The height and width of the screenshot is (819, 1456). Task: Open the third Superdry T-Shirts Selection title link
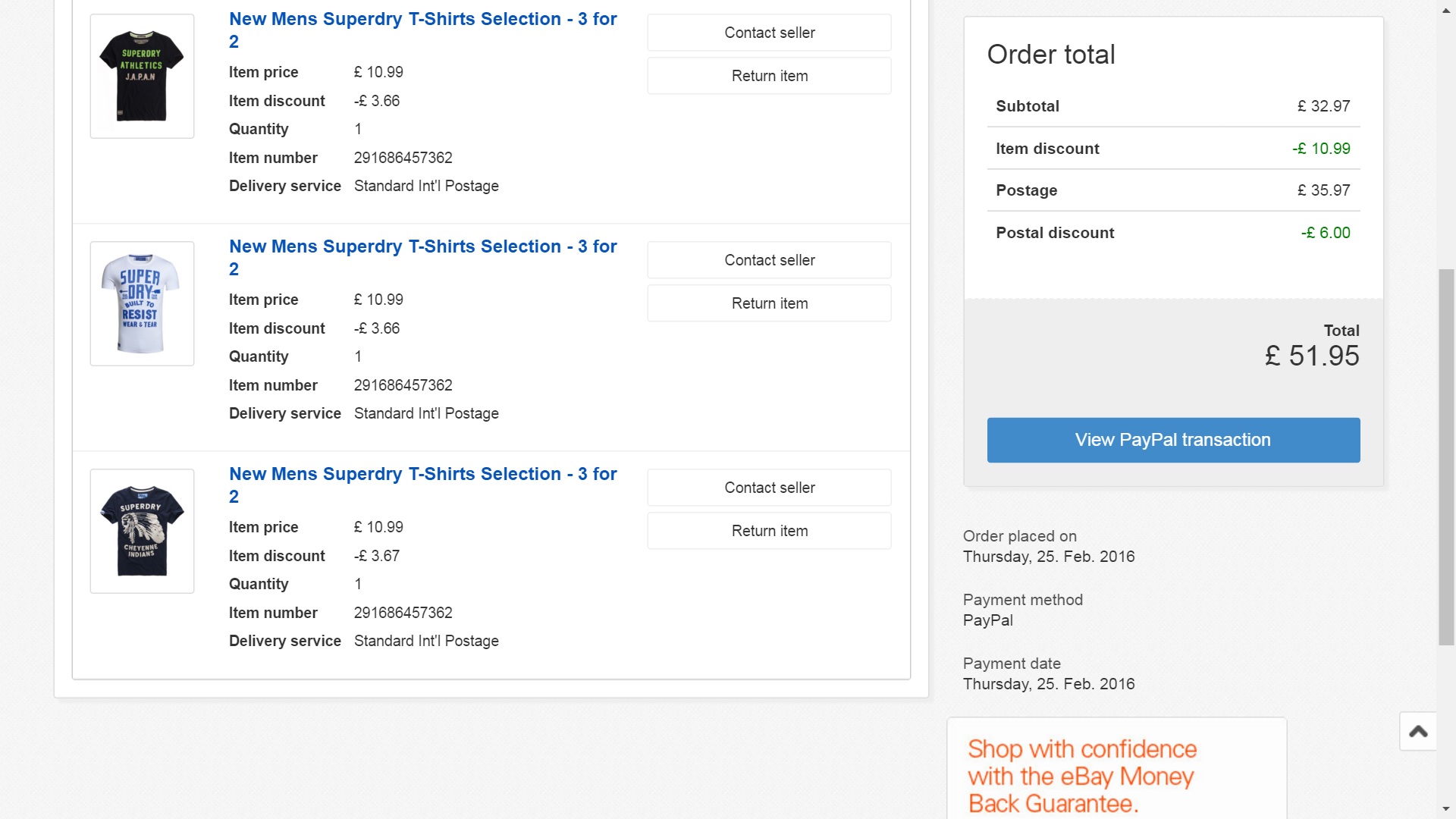[x=423, y=485]
